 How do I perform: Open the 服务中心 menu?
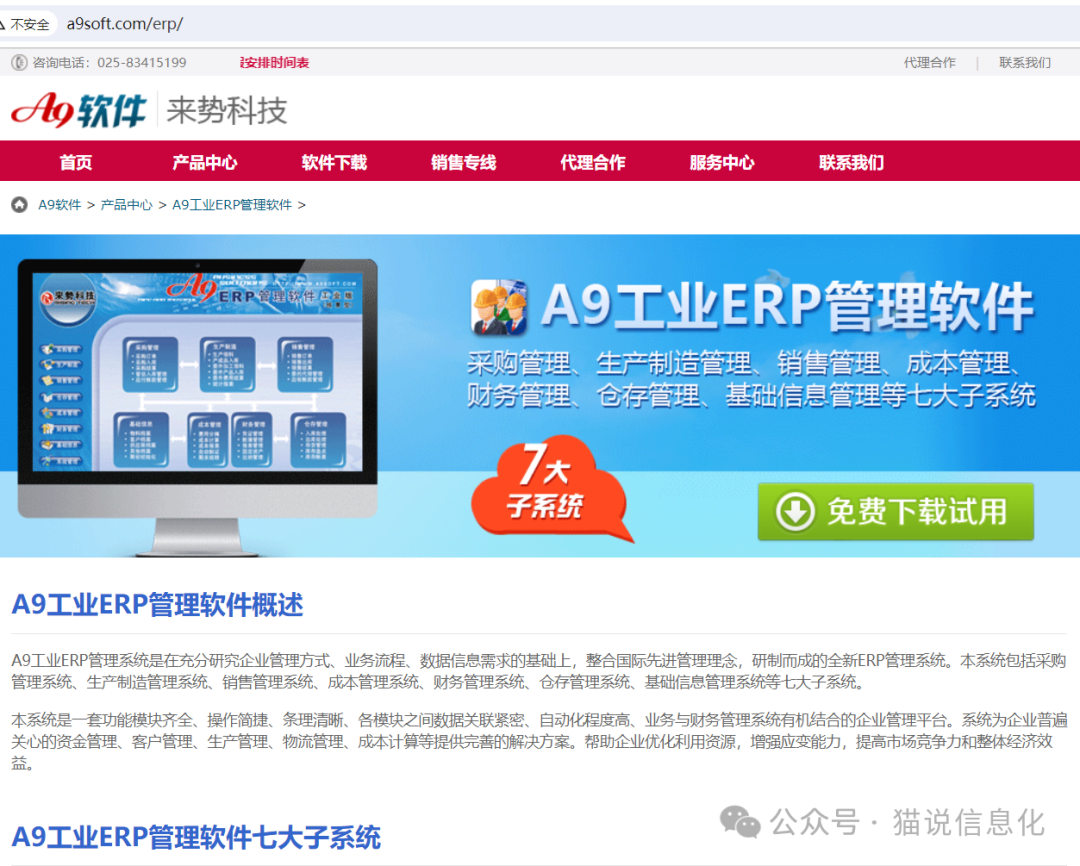(722, 163)
